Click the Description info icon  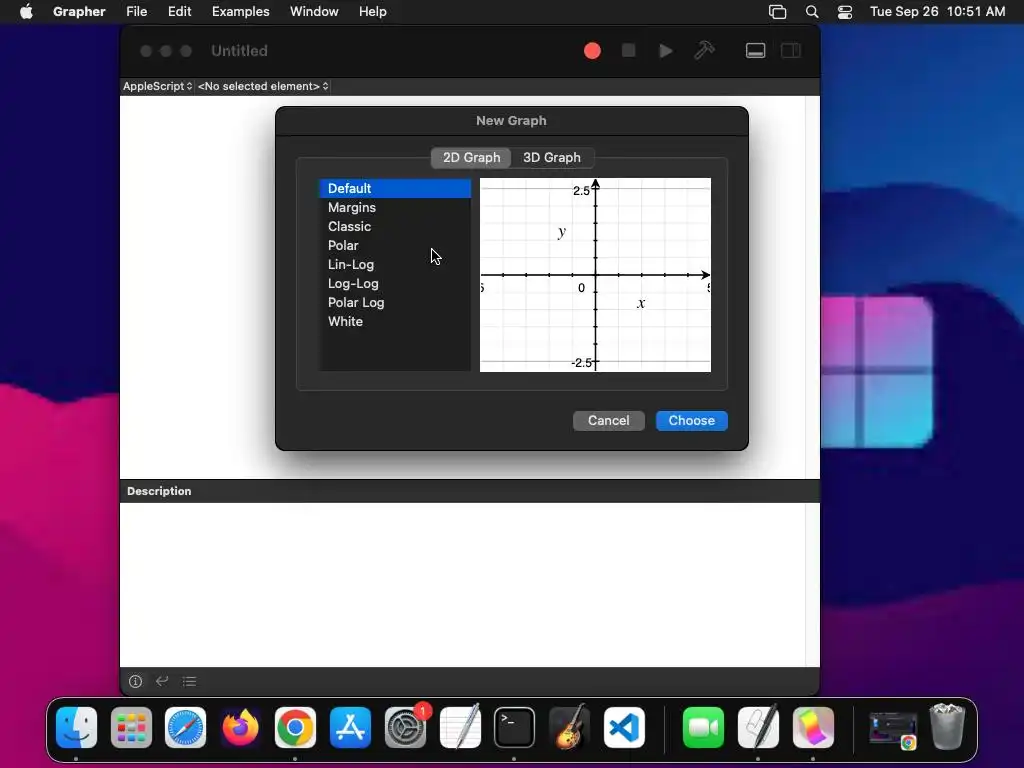135,681
